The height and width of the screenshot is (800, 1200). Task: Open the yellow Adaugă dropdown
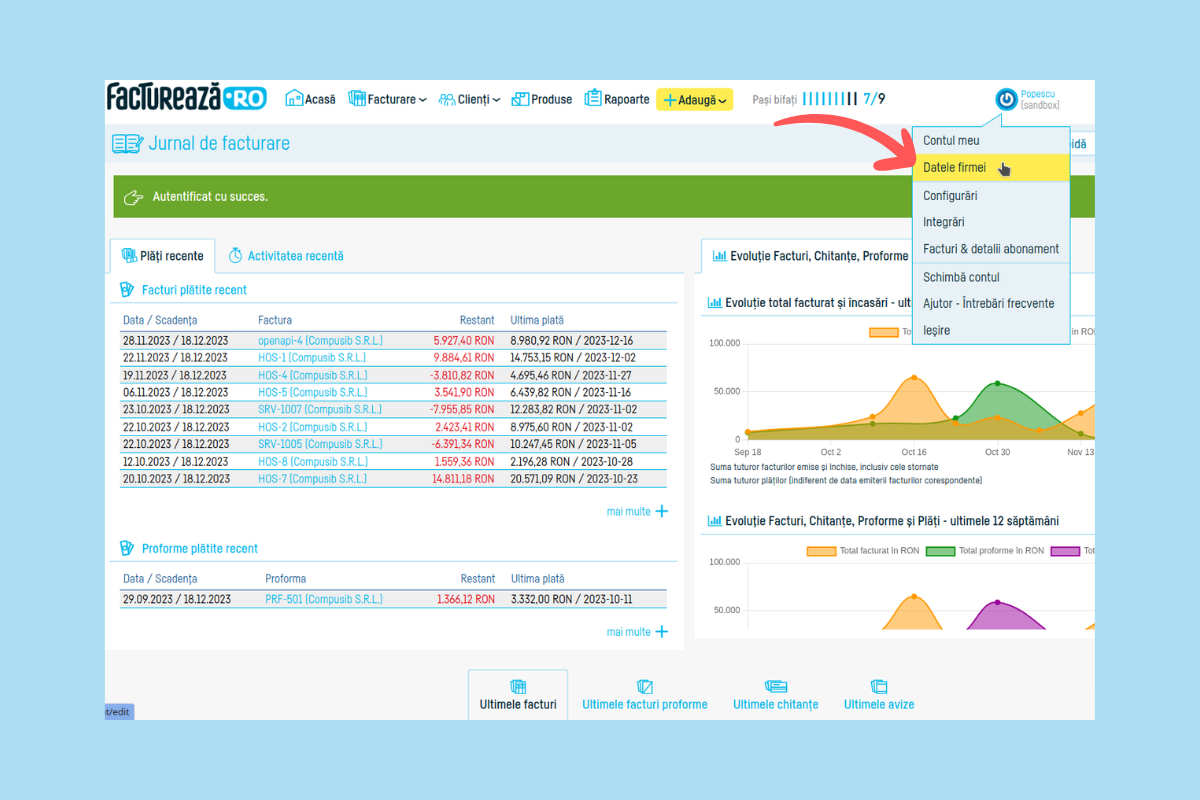(695, 100)
